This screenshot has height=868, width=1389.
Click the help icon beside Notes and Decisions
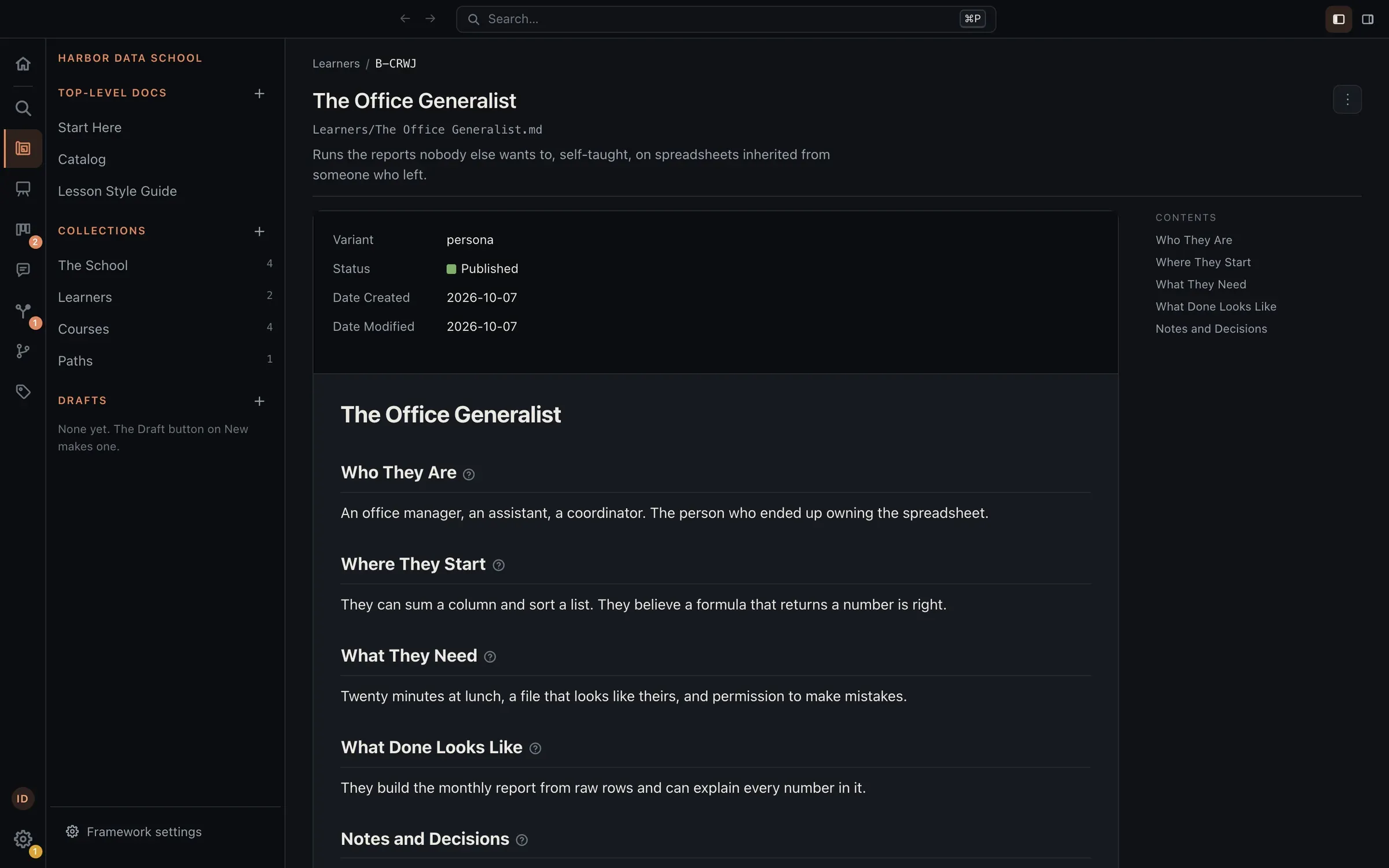(521, 840)
